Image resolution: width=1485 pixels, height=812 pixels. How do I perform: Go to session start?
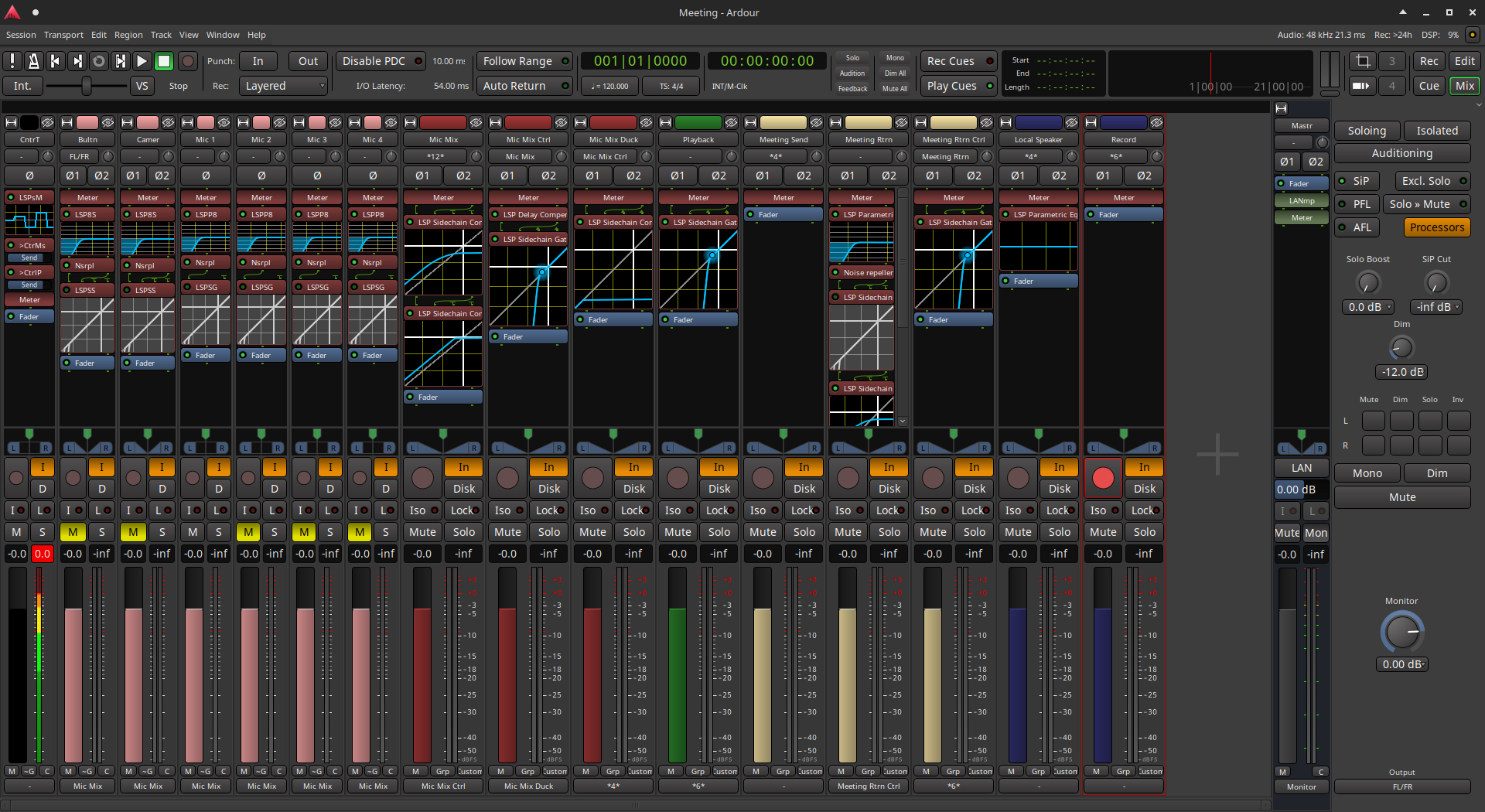pos(55,61)
